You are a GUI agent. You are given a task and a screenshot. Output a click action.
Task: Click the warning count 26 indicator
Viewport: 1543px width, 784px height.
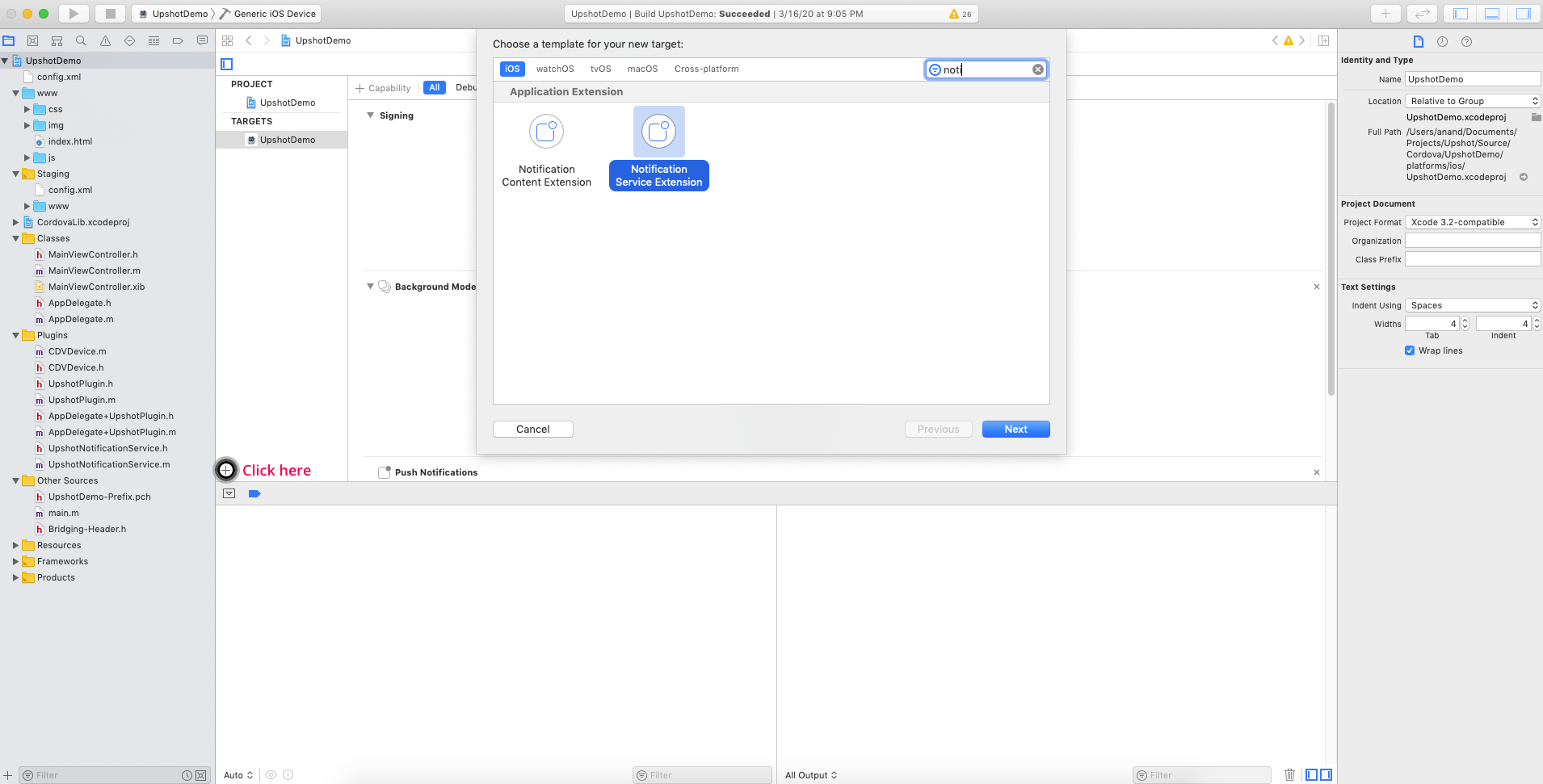click(x=961, y=14)
